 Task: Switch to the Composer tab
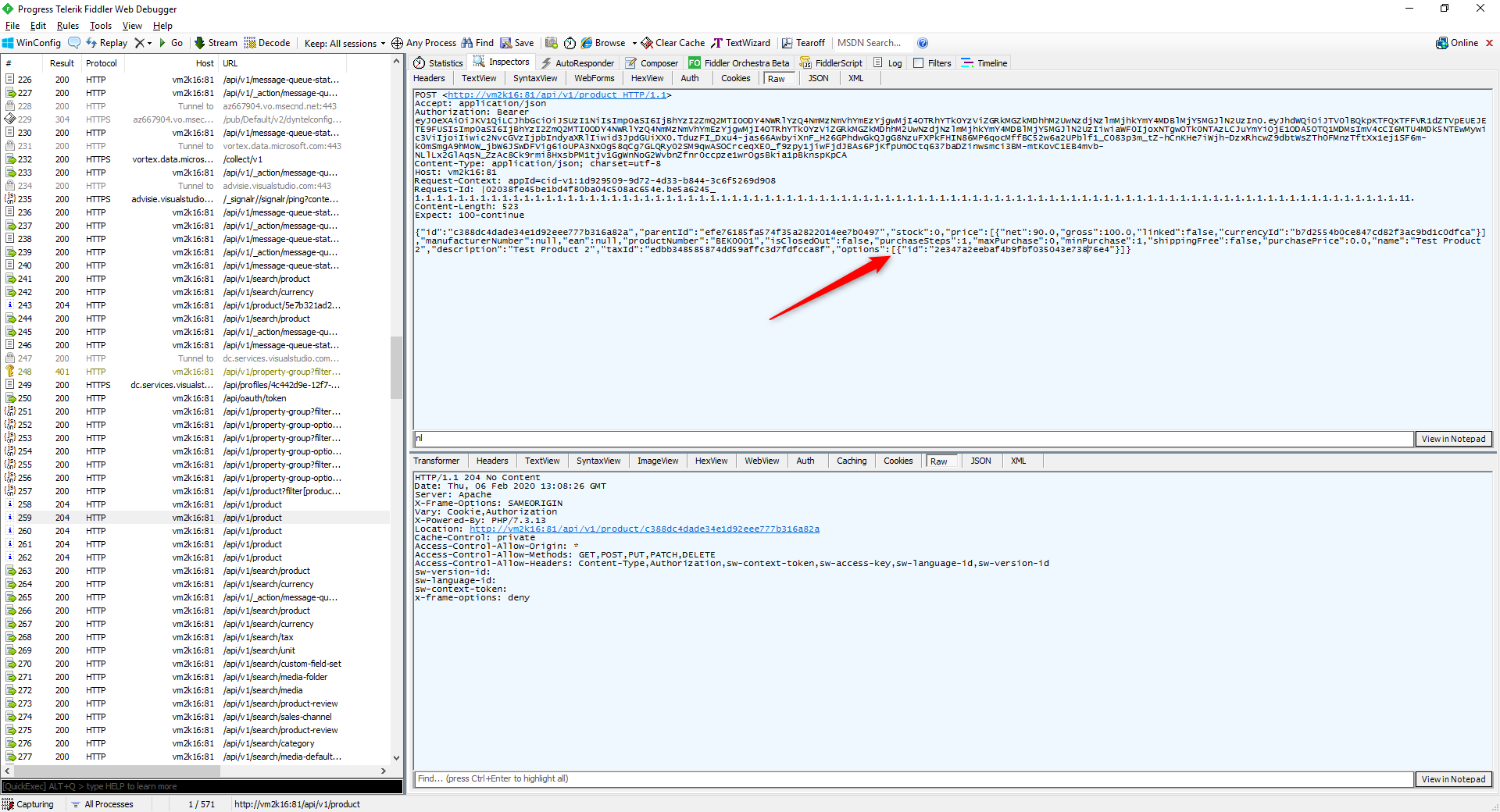(x=652, y=62)
